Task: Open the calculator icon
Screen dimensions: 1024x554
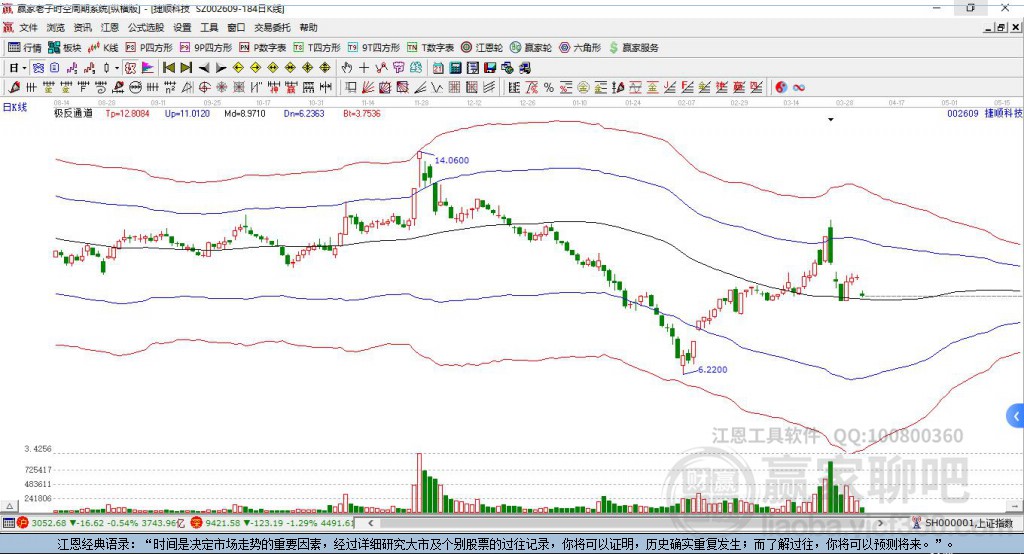Action: (x=455, y=68)
